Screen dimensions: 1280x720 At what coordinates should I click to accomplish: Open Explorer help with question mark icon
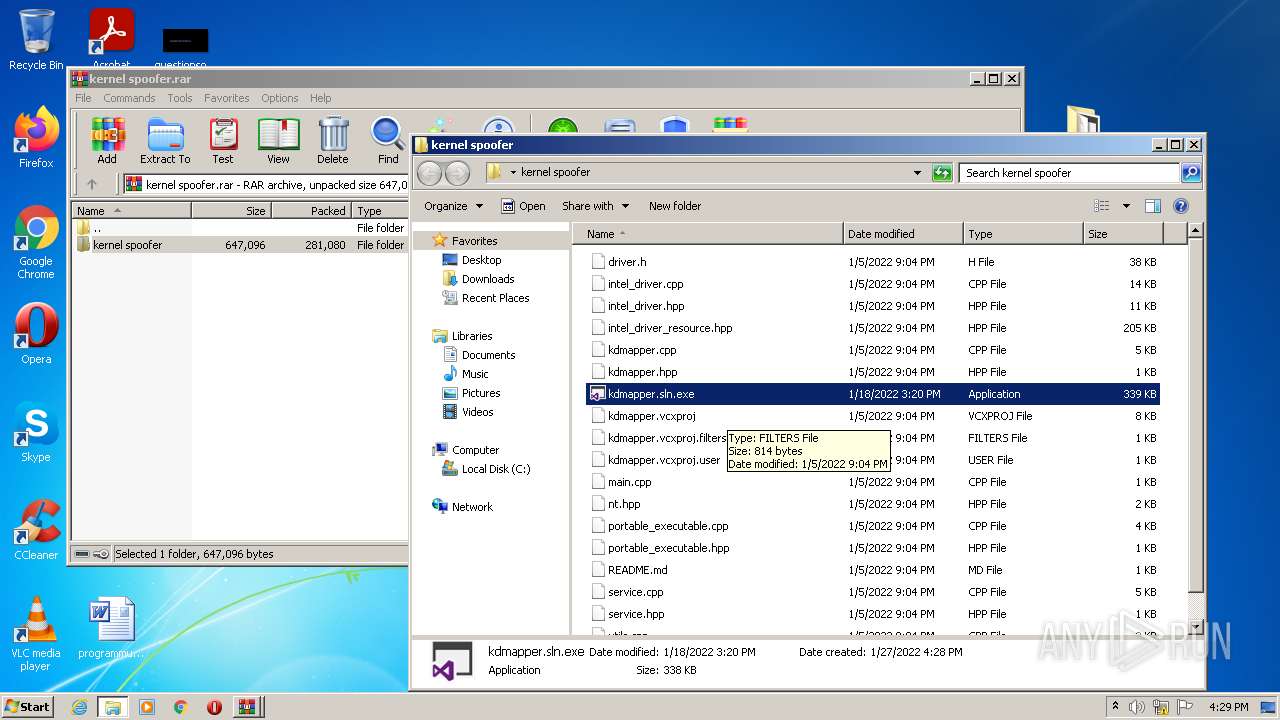click(1181, 206)
